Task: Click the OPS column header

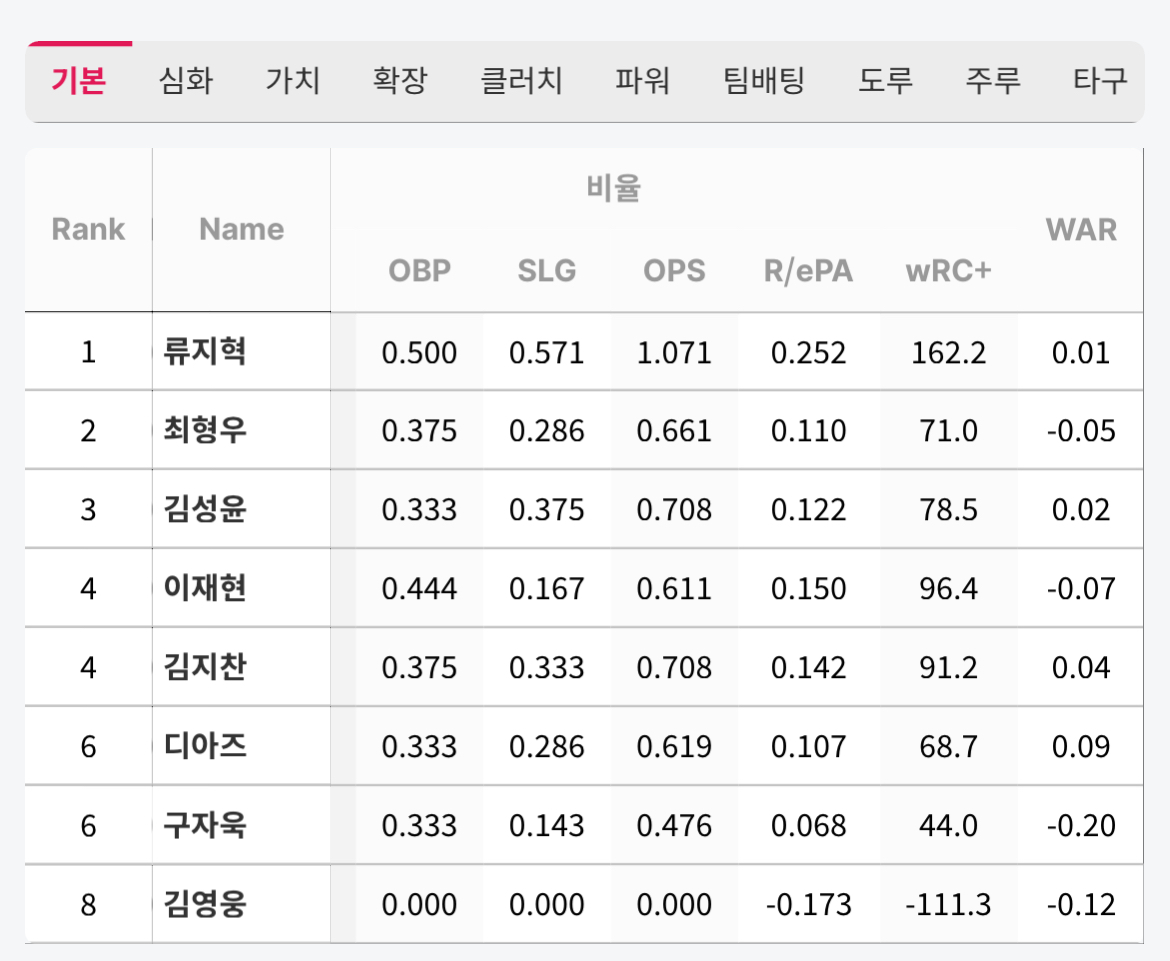Action: pyautogui.click(x=674, y=271)
